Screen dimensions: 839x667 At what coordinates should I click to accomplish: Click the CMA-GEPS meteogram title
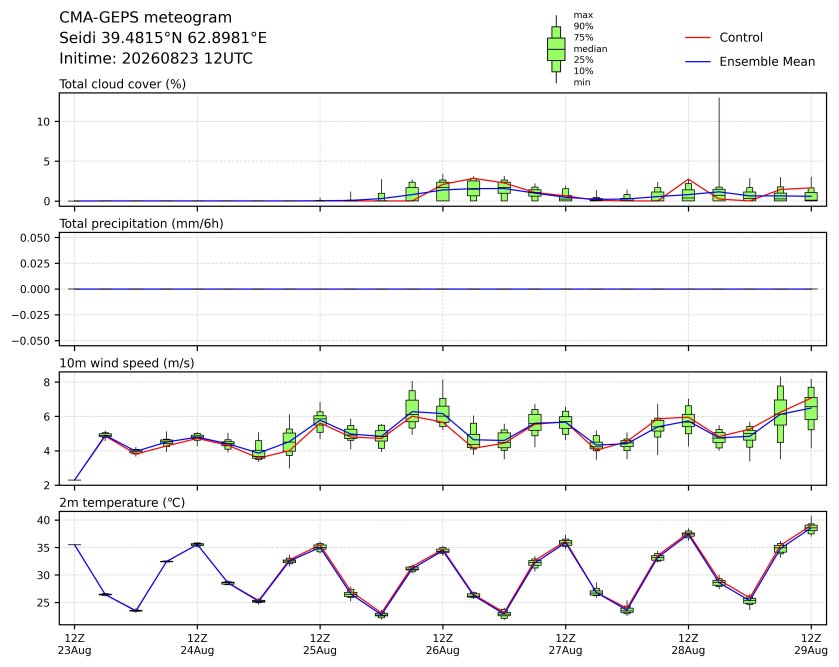(146, 18)
